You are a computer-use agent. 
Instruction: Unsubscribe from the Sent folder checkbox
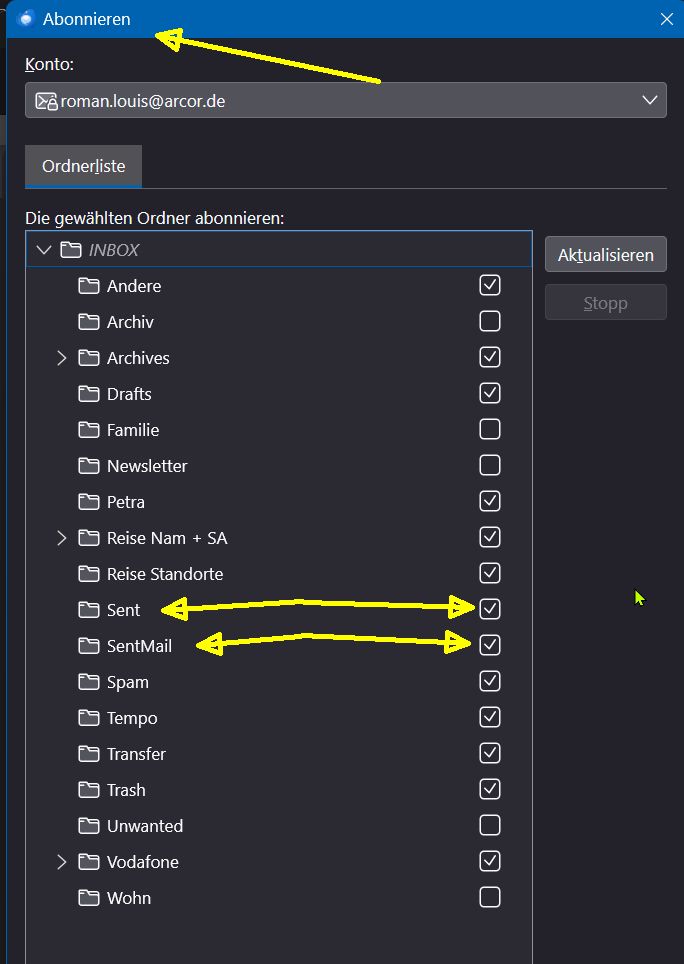pos(490,609)
